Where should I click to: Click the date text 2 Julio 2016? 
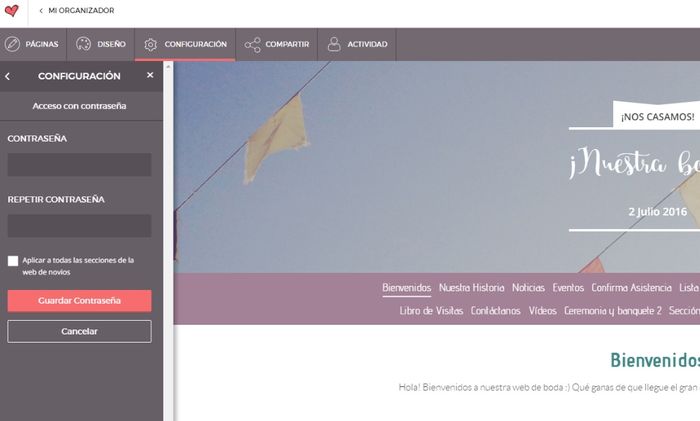pos(657,212)
